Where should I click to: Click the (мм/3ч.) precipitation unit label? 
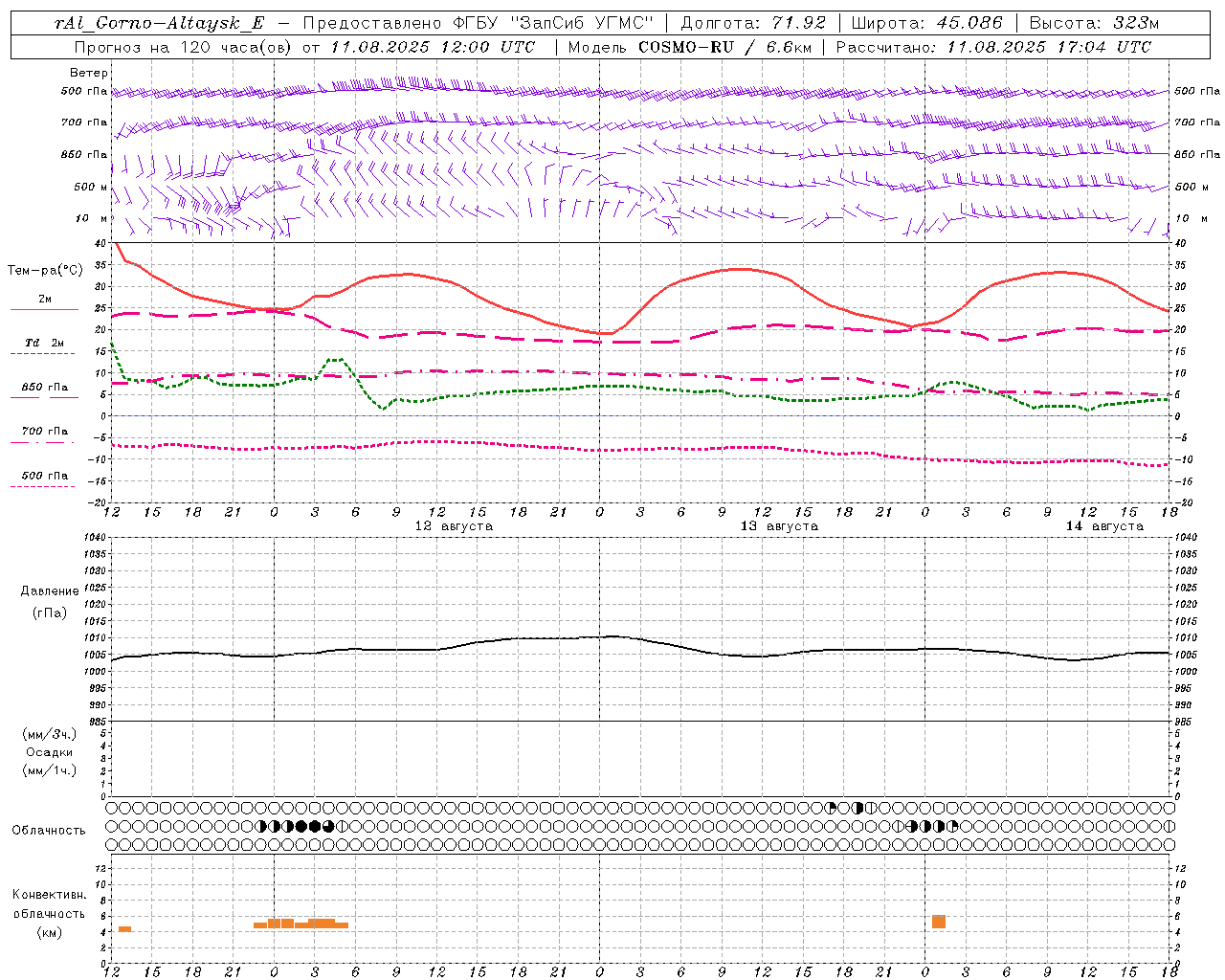tap(50, 734)
